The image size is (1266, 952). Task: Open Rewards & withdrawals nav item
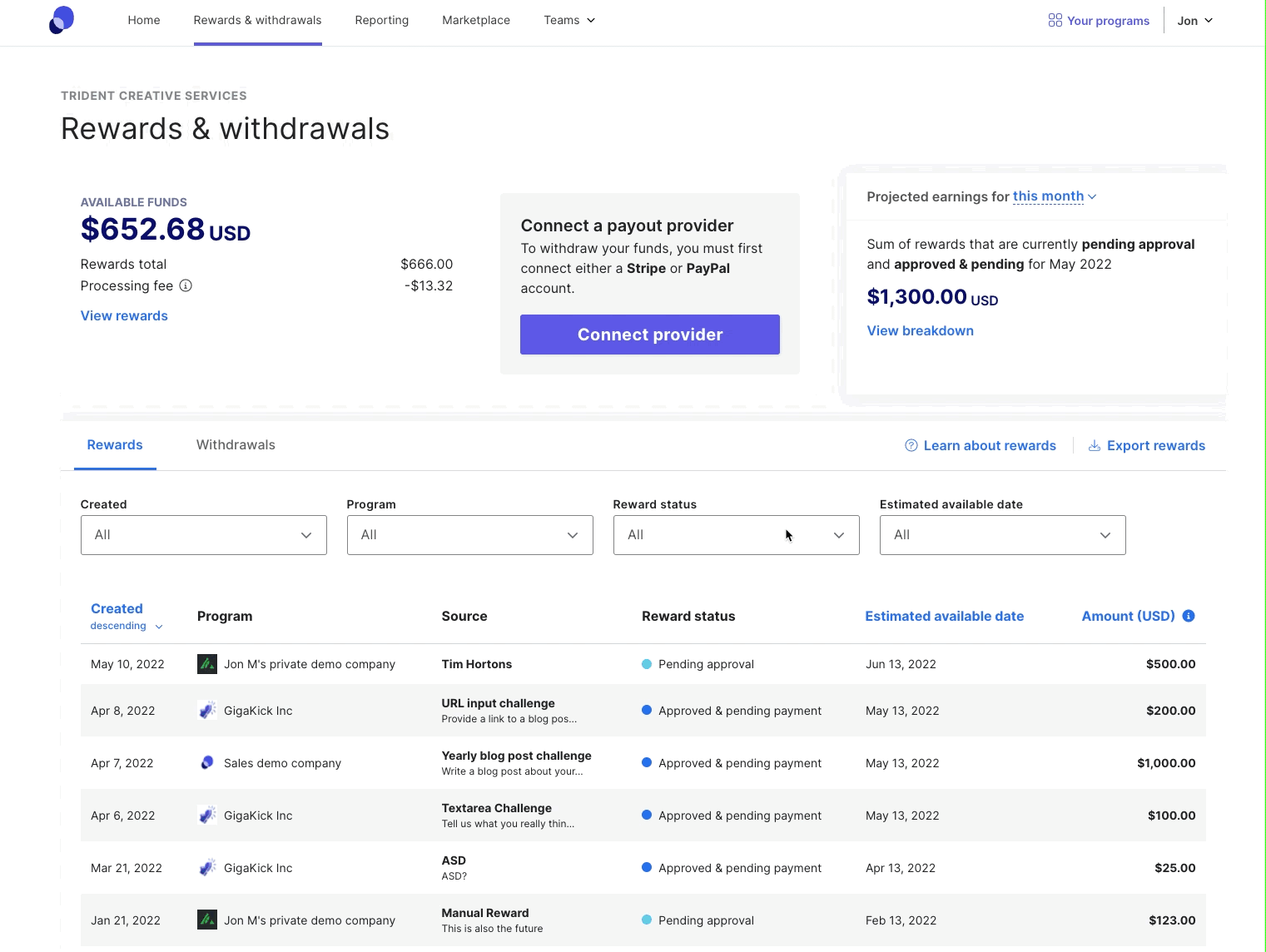pyautogui.click(x=258, y=20)
